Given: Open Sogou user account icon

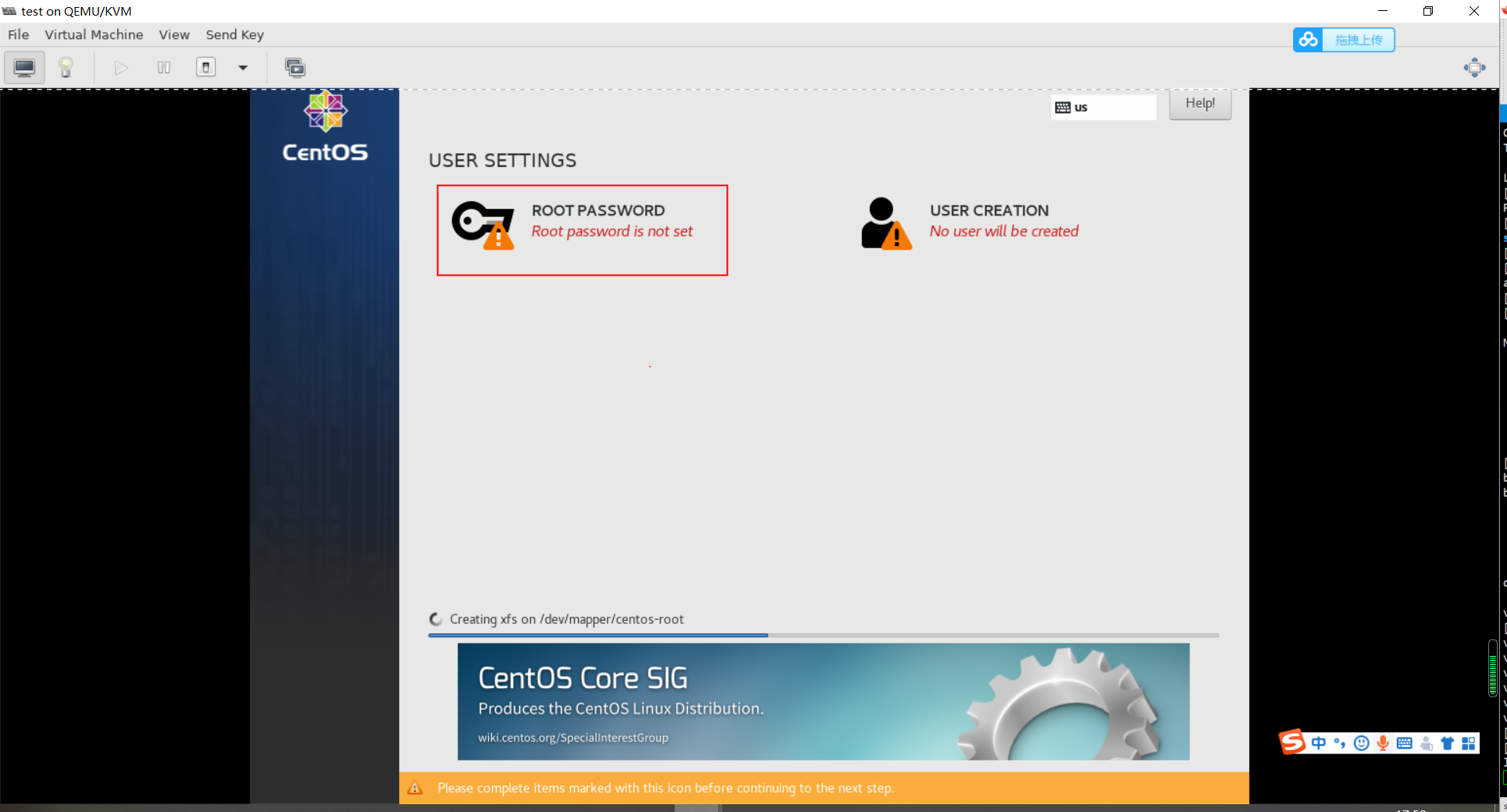Looking at the screenshot, I should [x=1426, y=743].
